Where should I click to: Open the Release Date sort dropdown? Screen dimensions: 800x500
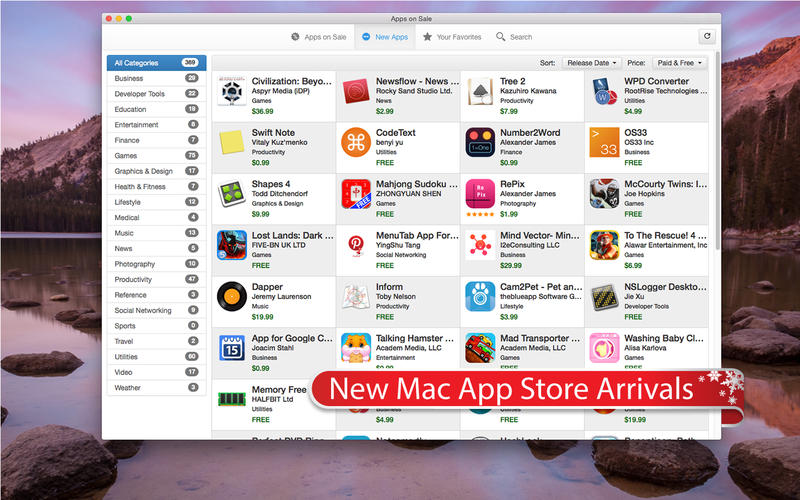point(591,62)
